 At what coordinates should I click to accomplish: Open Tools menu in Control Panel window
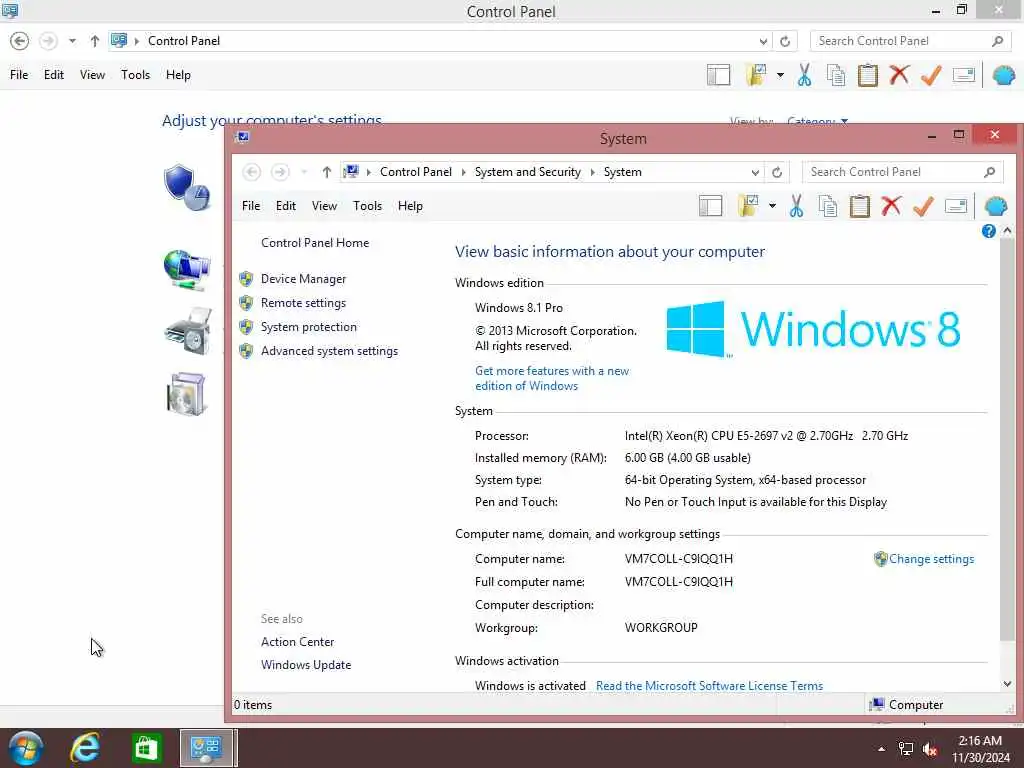(135, 74)
